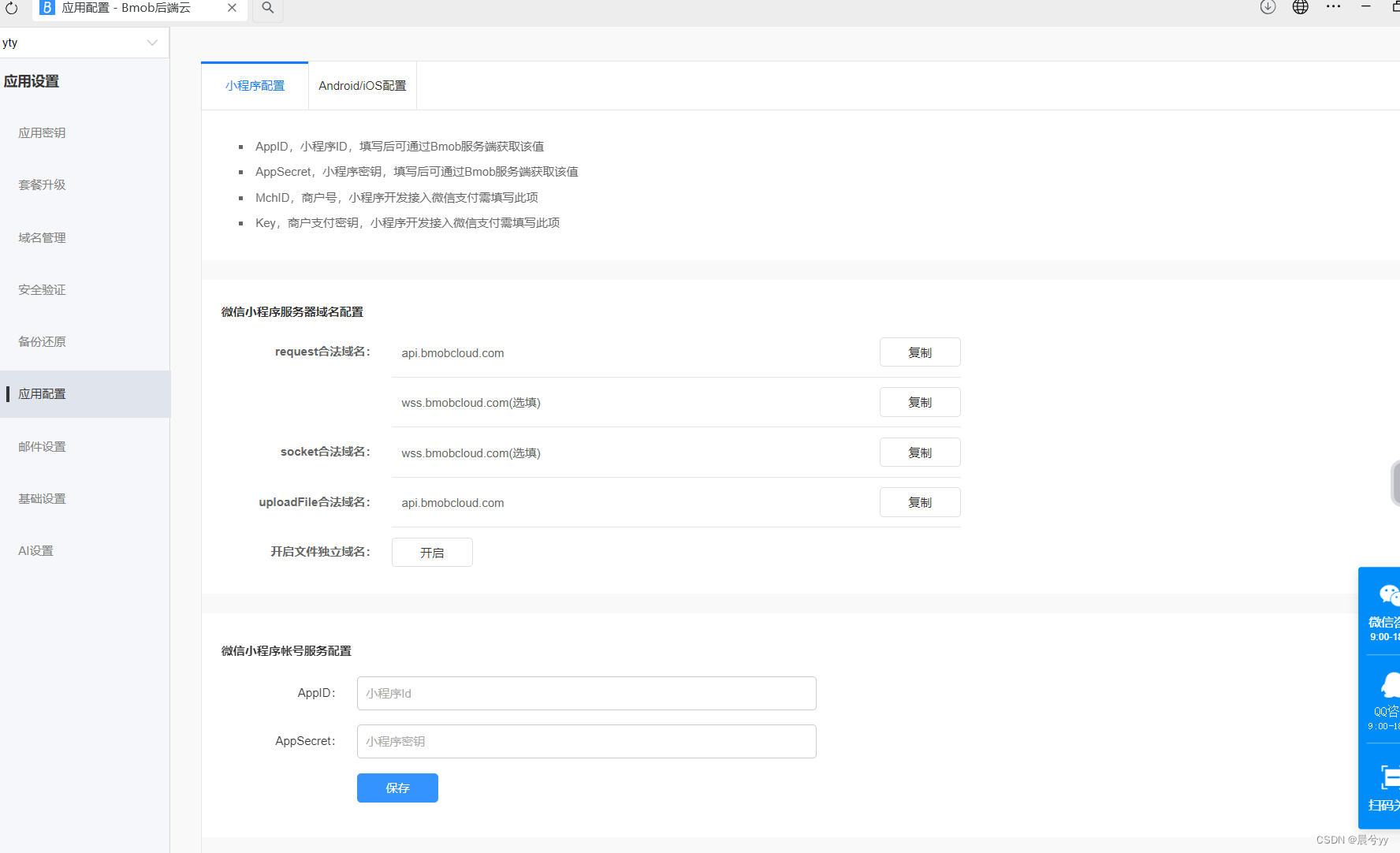Click the browser refresh icon
Image resolution: width=1400 pixels, height=853 pixels.
point(11,8)
